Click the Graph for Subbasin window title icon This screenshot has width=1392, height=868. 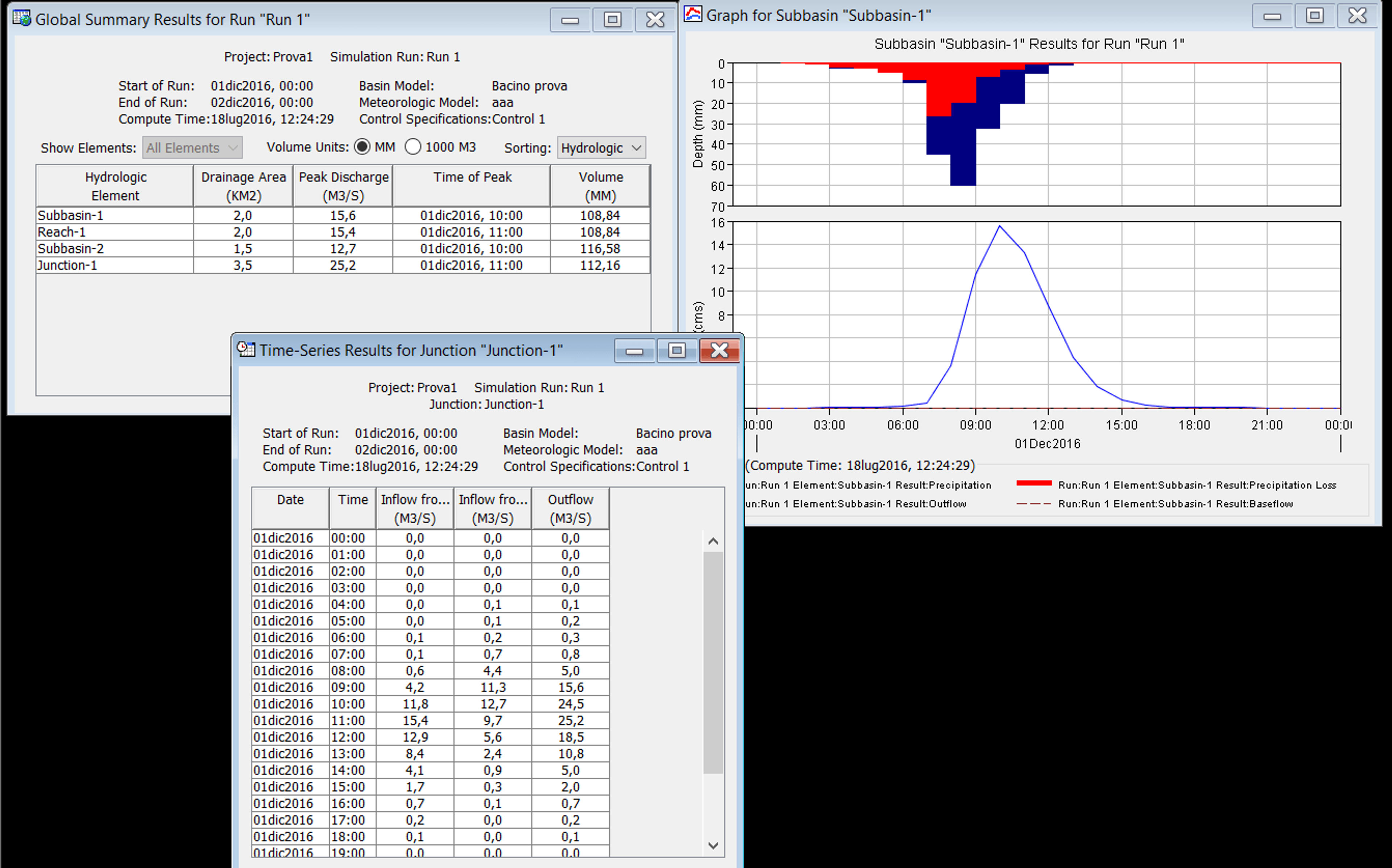[693, 14]
